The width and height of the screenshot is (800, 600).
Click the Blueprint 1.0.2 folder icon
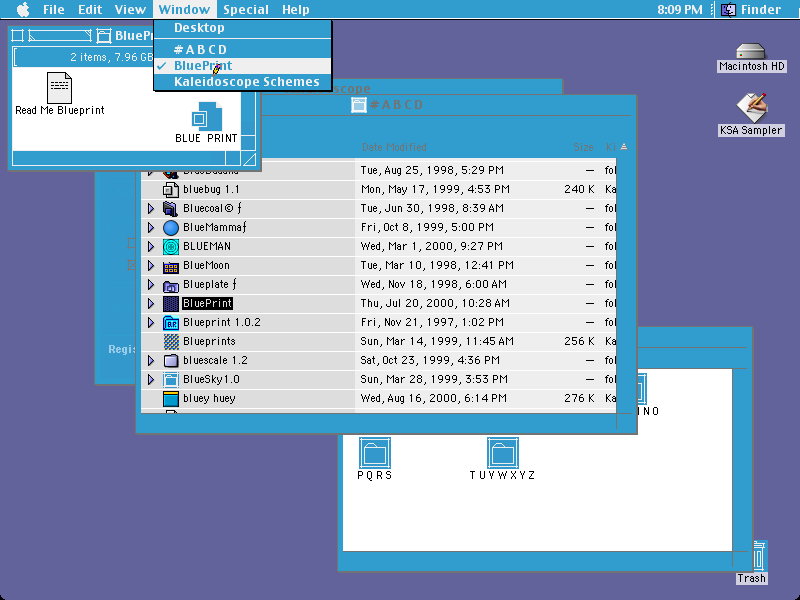[170, 322]
